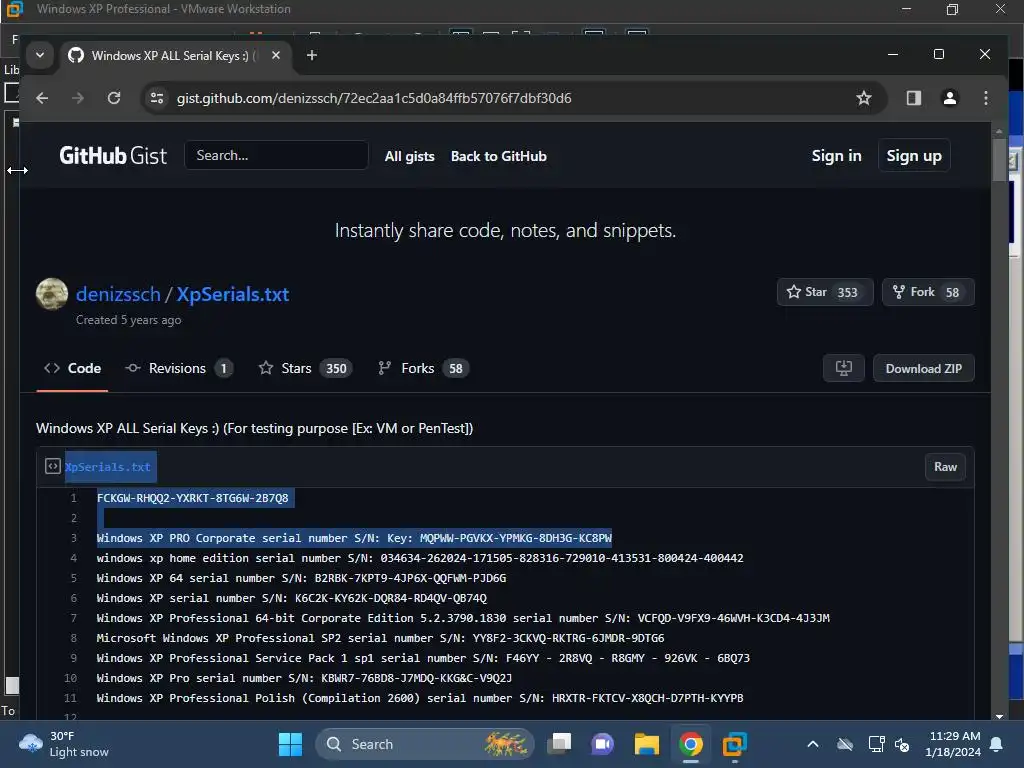This screenshot has height=768, width=1024.
Task: Close the Windows XP ALL Serial Keys tab
Action: [x=276, y=56]
